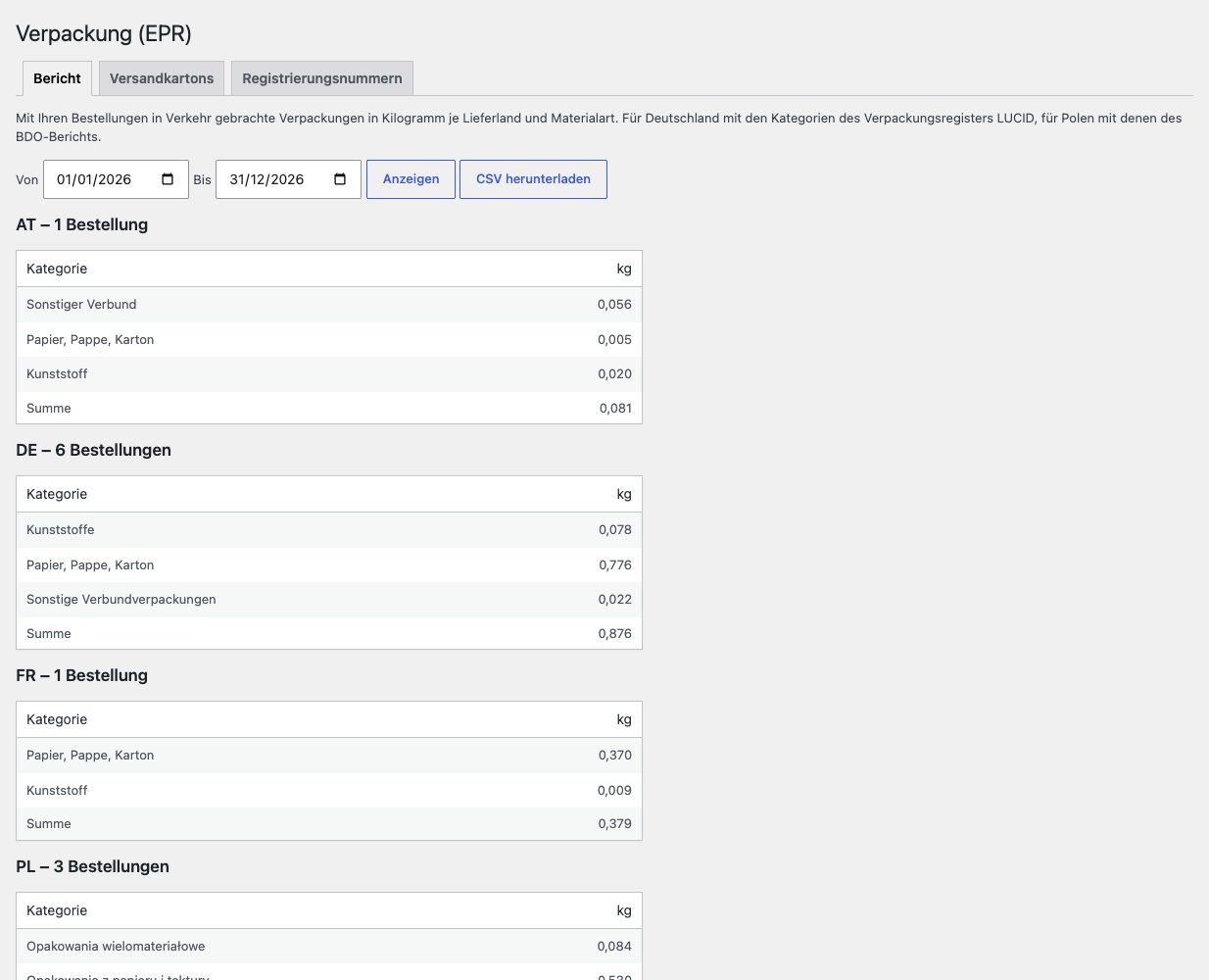
Task: Switch to the Bericht tab
Action: click(57, 78)
